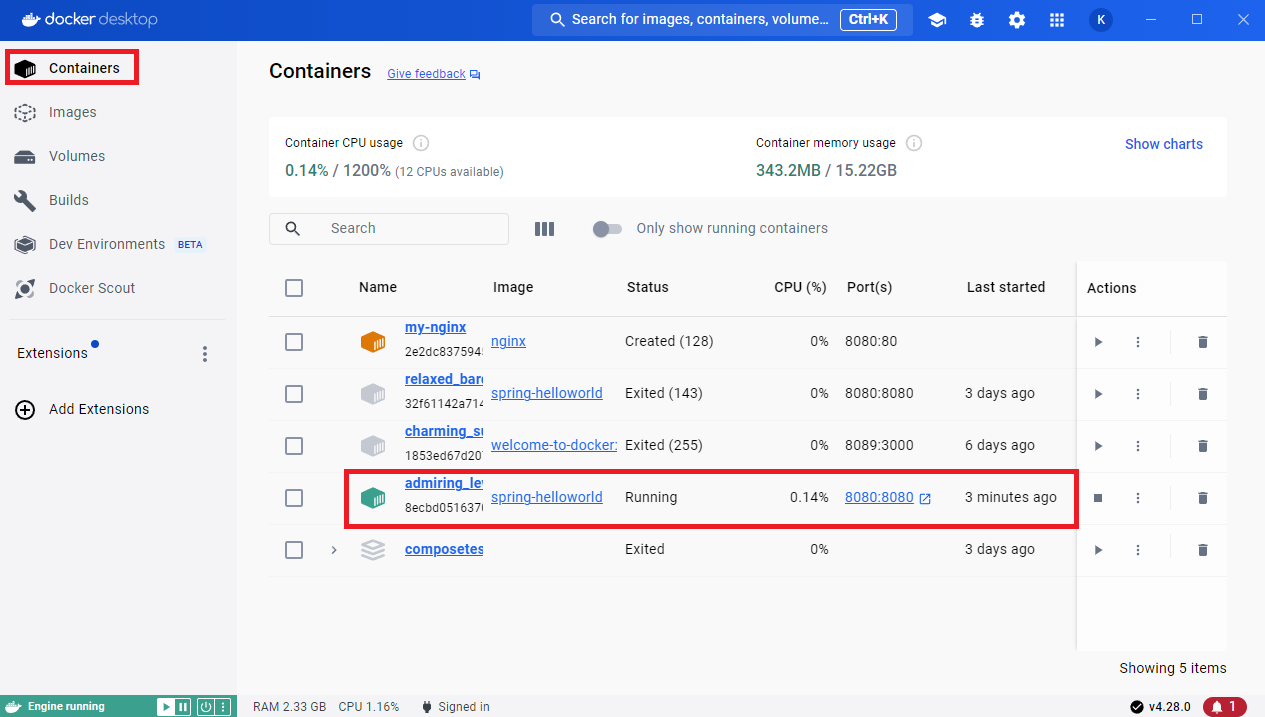Click the engine power button in status bar
1265x717 pixels.
(205, 707)
